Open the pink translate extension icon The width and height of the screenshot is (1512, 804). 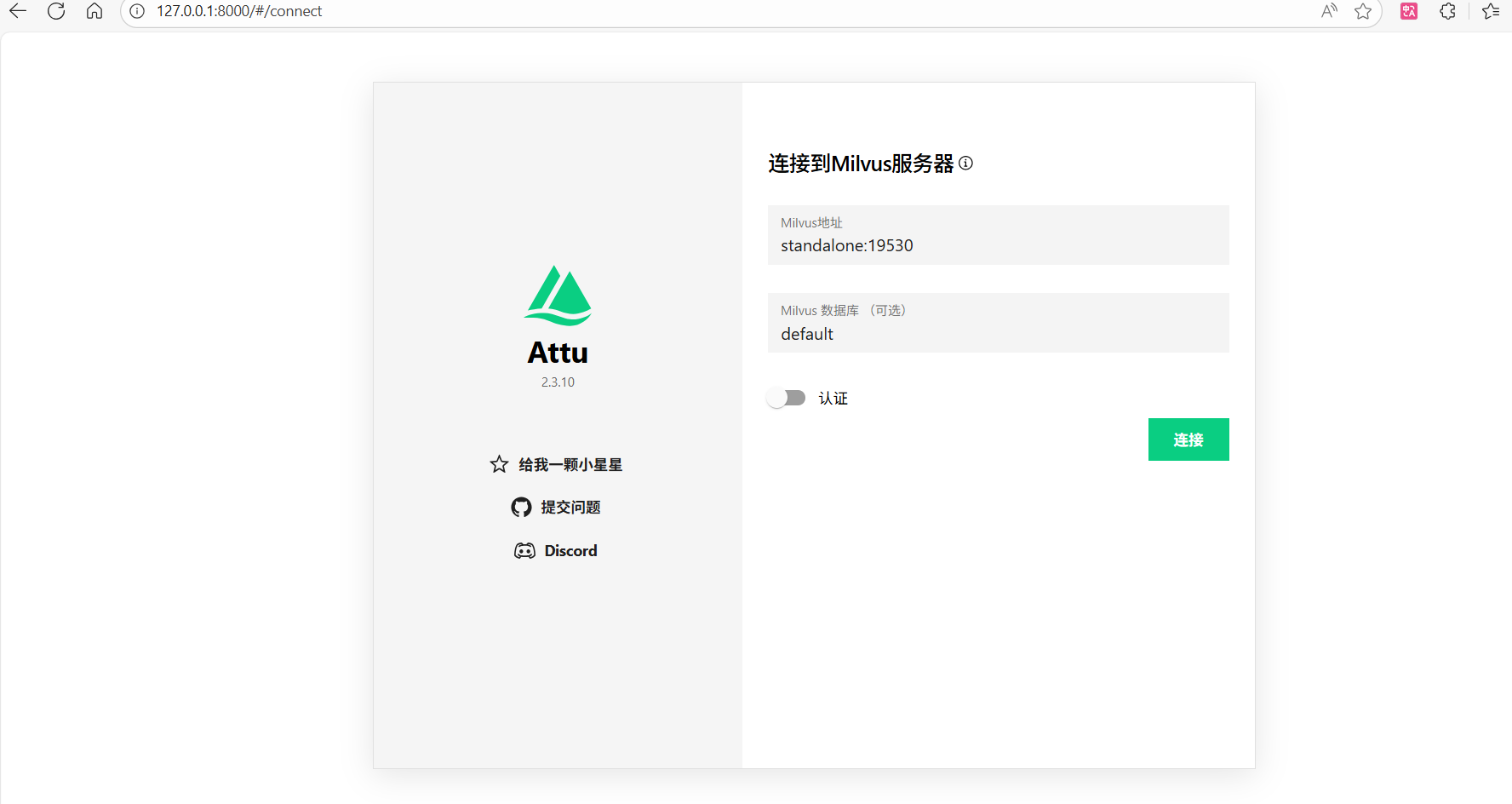[1409, 11]
